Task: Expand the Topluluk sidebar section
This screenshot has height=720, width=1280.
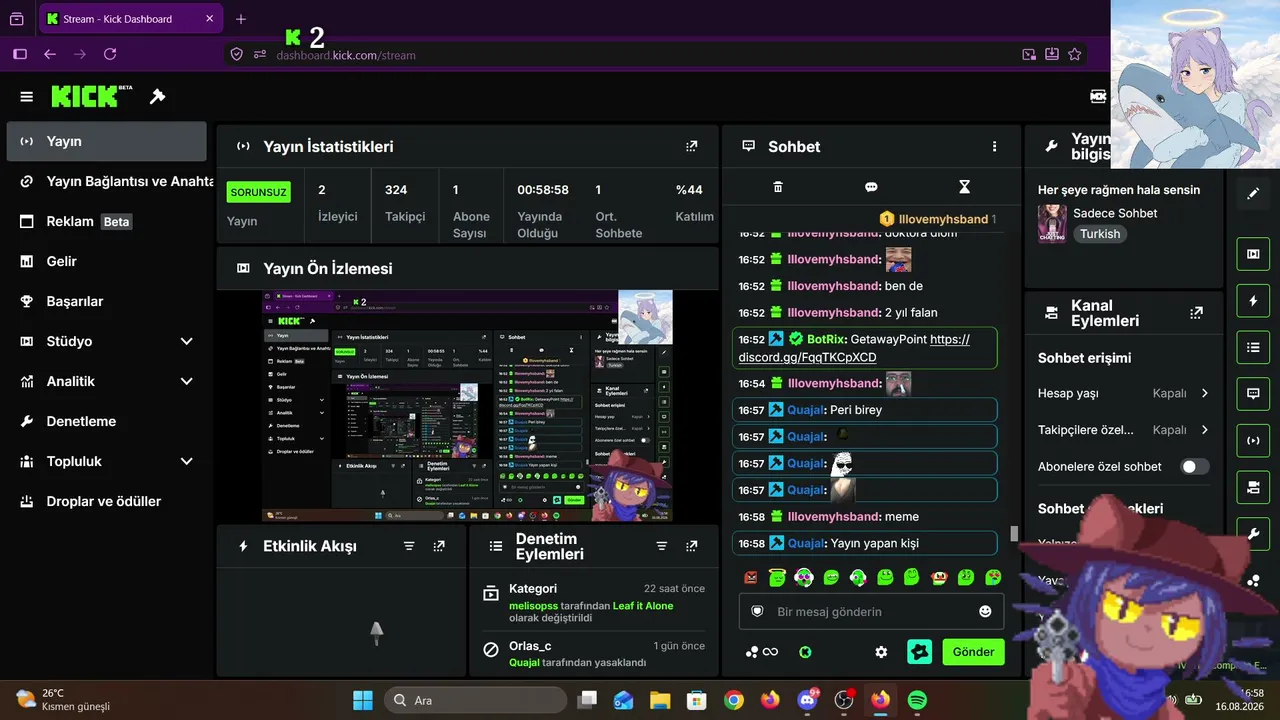Action: coord(186,461)
